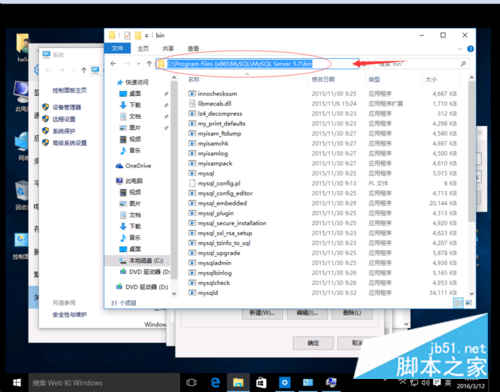This screenshot has height=392, width=500.
Task: Click the search magnifier icon in the bin window
Action: pos(463,63)
